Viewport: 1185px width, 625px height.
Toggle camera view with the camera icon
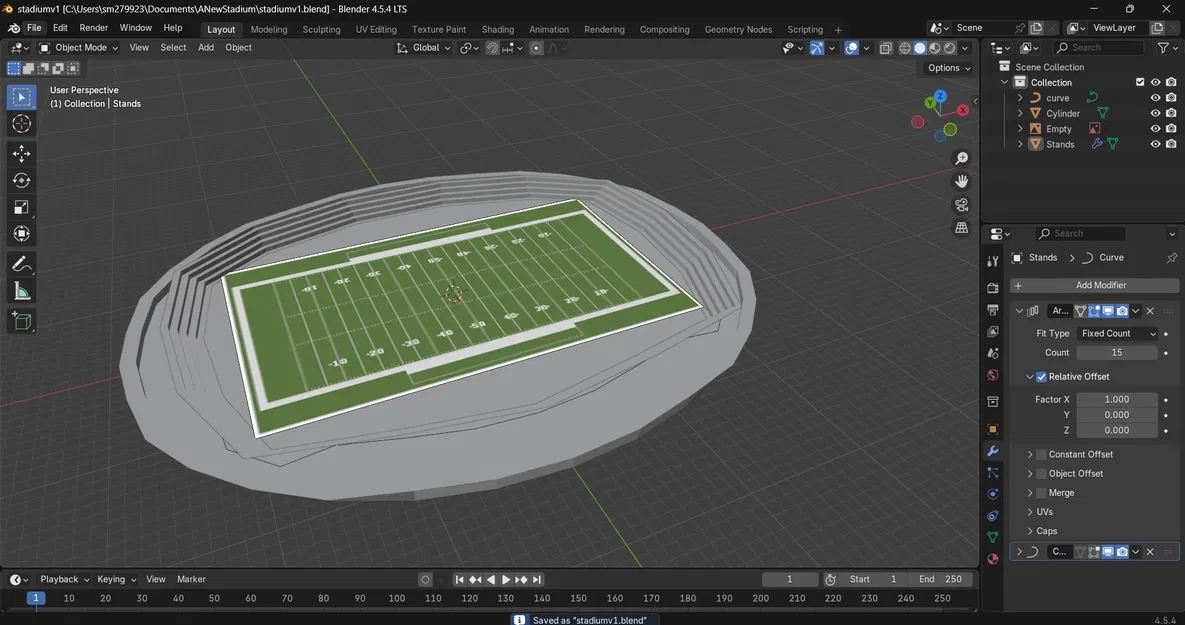tap(962, 205)
